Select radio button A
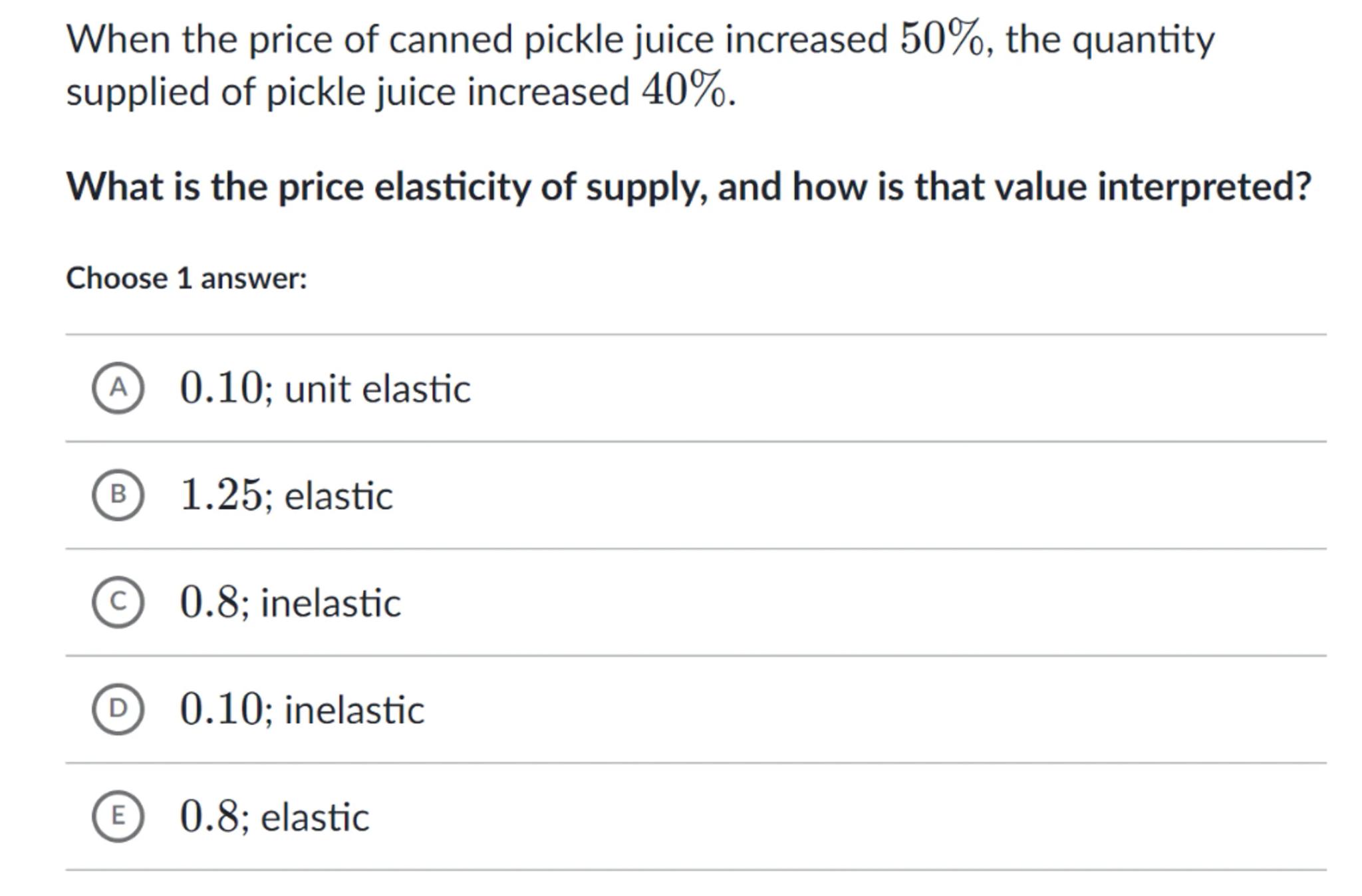The height and width of the screenshot is (896, 1362). 118,388
